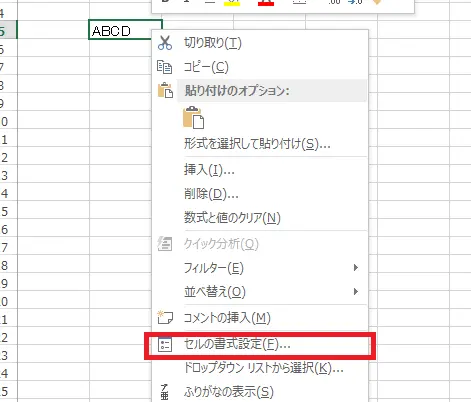Click the scissors Cut icon
471x402 pixels.
click(165, 43)
